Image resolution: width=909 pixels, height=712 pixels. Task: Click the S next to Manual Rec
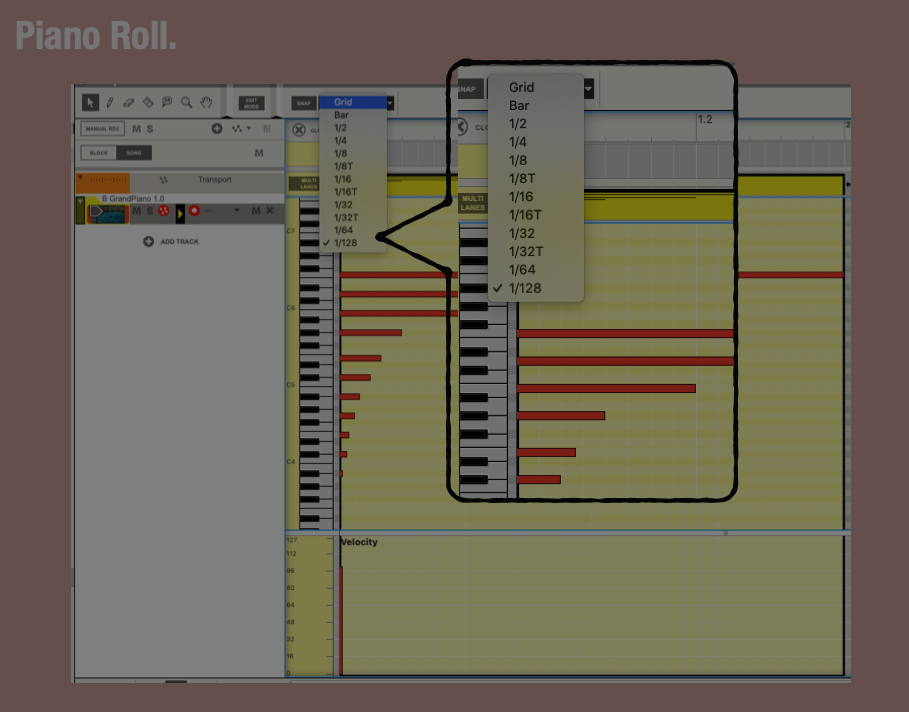click(150, 129)
